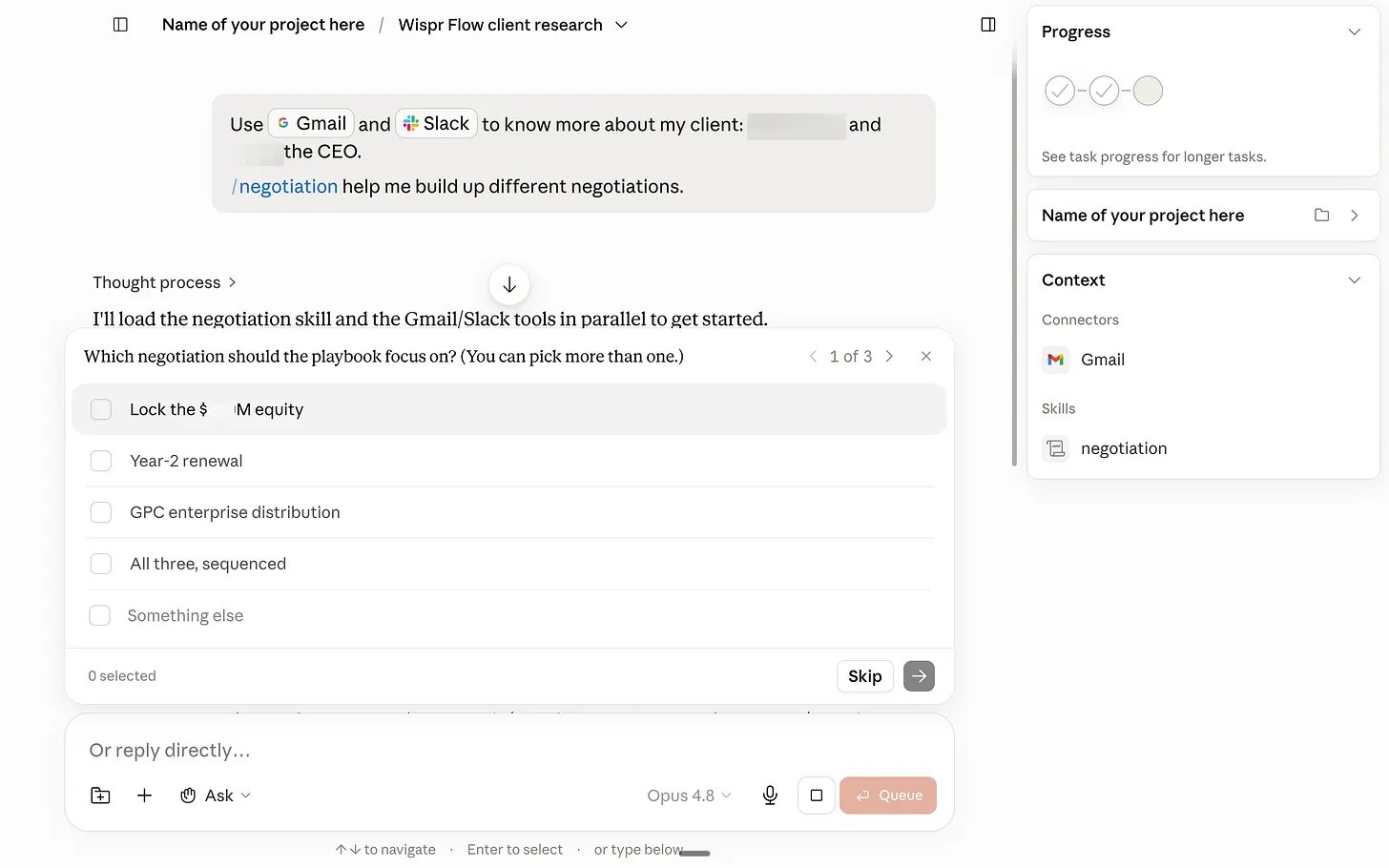Close the negotiation question dialog
Screen dimensions: 1389x868
coord(925,356)
